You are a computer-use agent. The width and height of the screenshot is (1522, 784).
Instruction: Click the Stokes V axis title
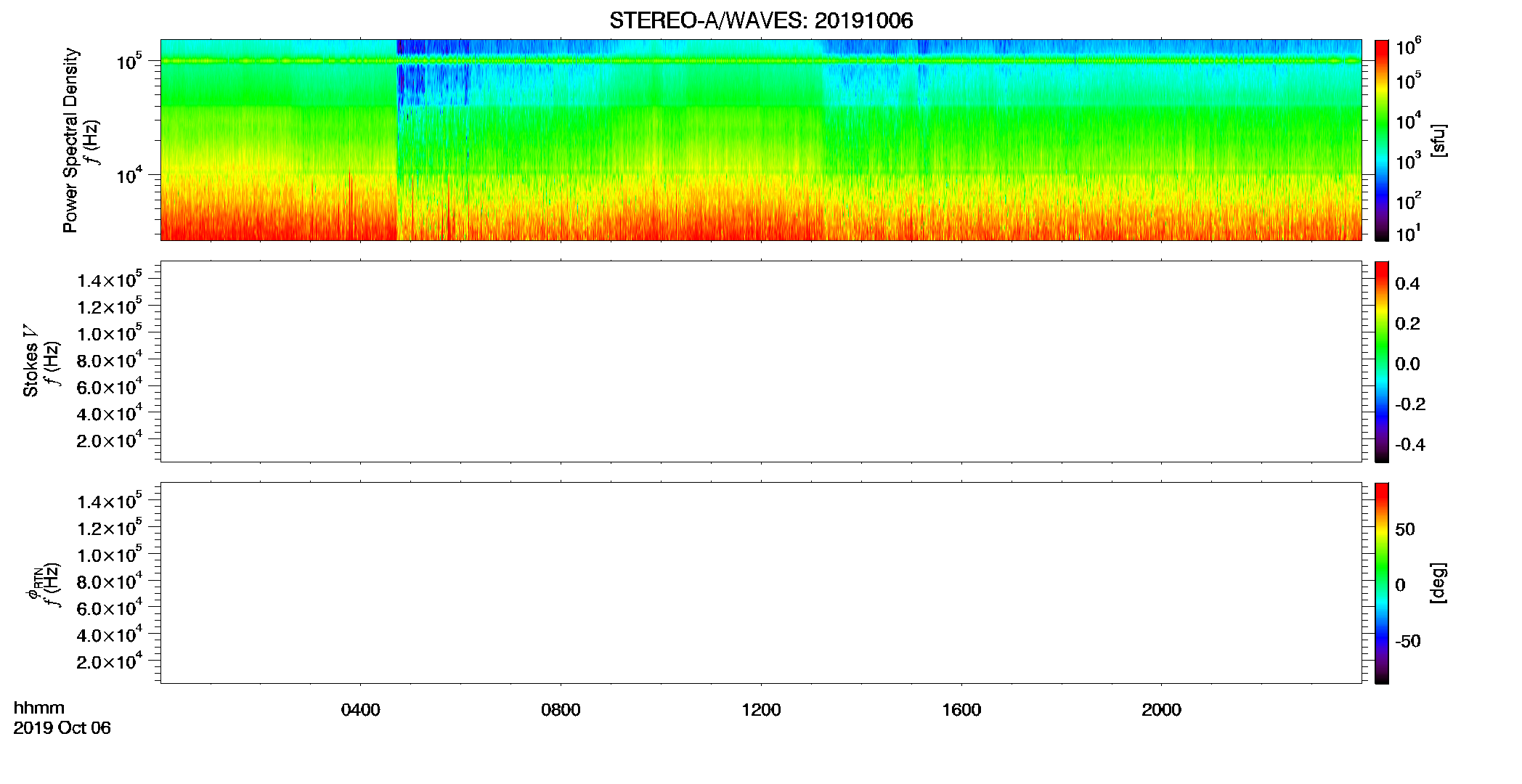coord(30,362)
